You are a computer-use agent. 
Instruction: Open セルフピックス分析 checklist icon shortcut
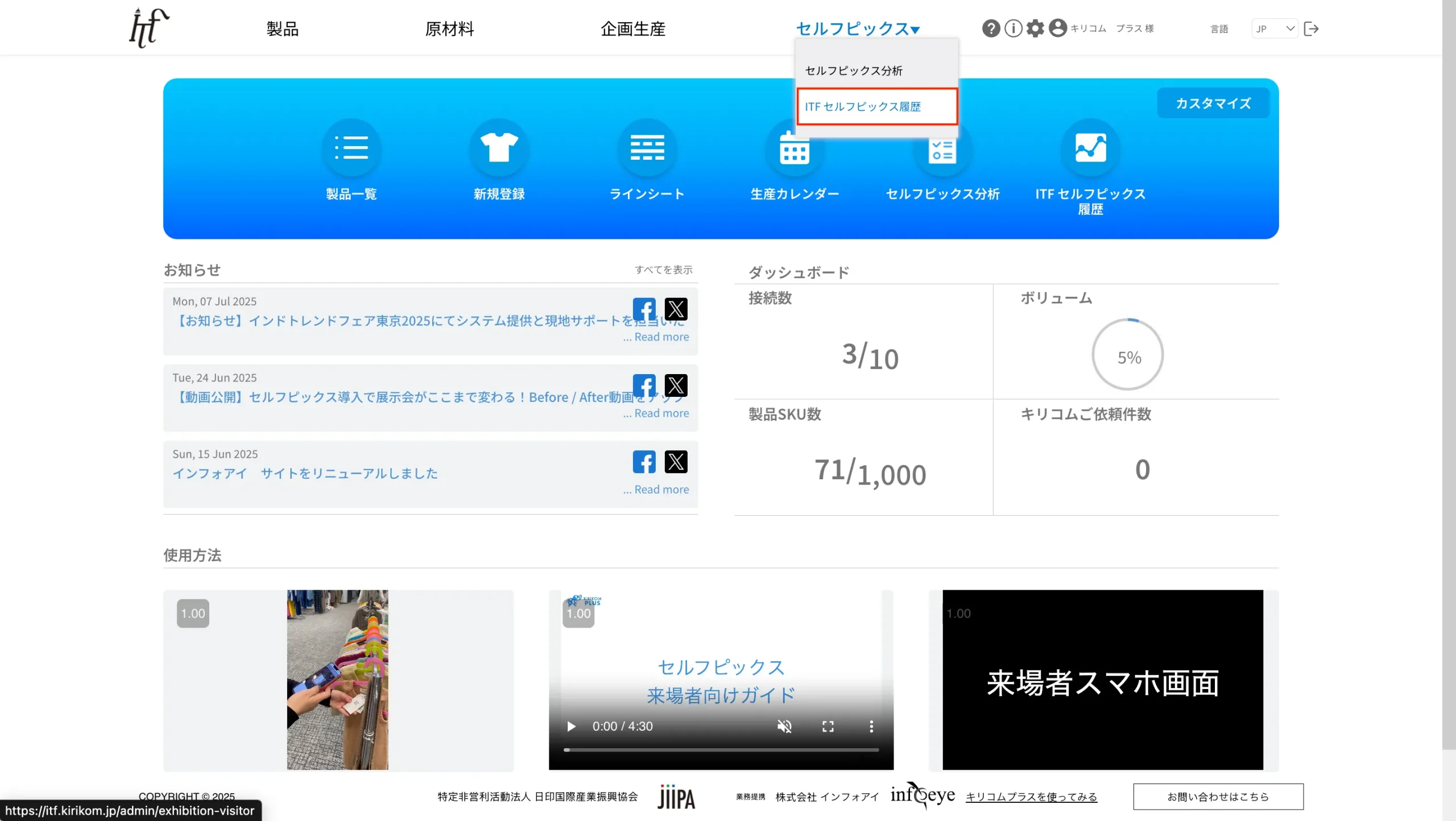pos(942,151)
